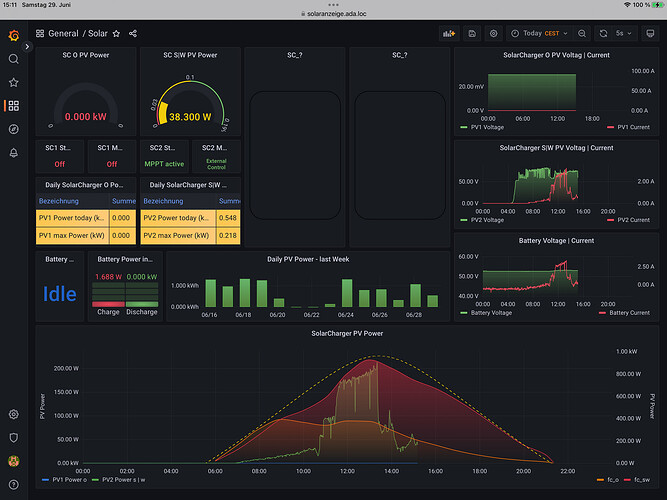Tap the Wi-Fi status icon
Viewport: 667px width, 500px height.
coord(627,5)
